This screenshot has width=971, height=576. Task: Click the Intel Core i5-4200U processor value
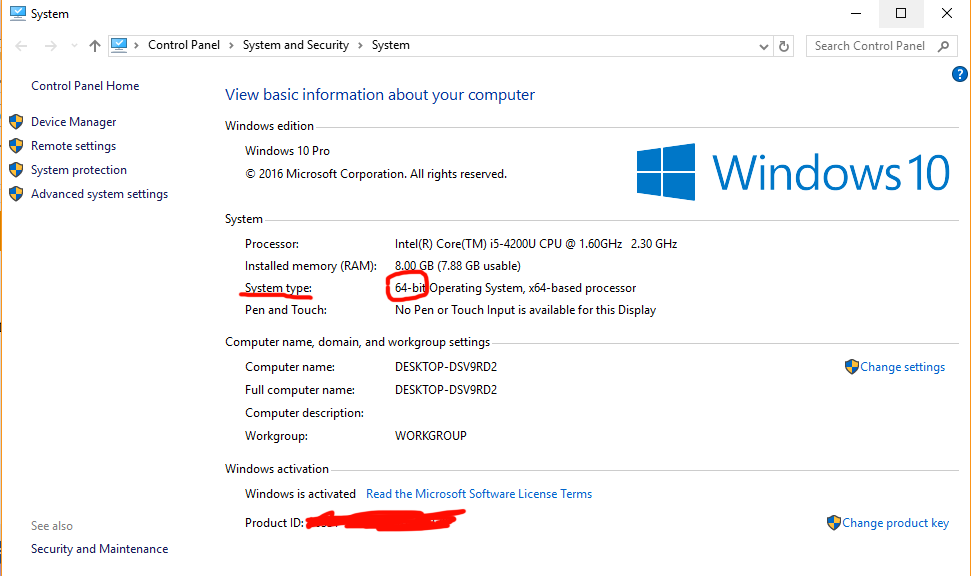click(x=536, y=244)
